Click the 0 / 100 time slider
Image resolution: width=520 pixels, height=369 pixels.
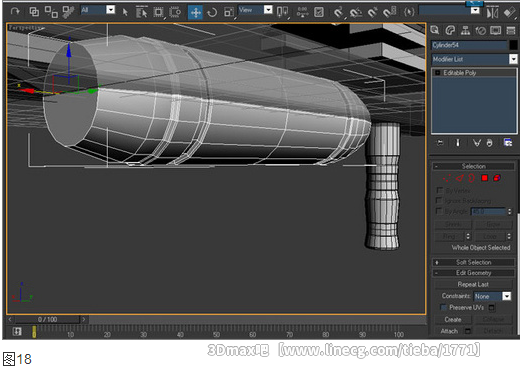[x=47, y=319]
